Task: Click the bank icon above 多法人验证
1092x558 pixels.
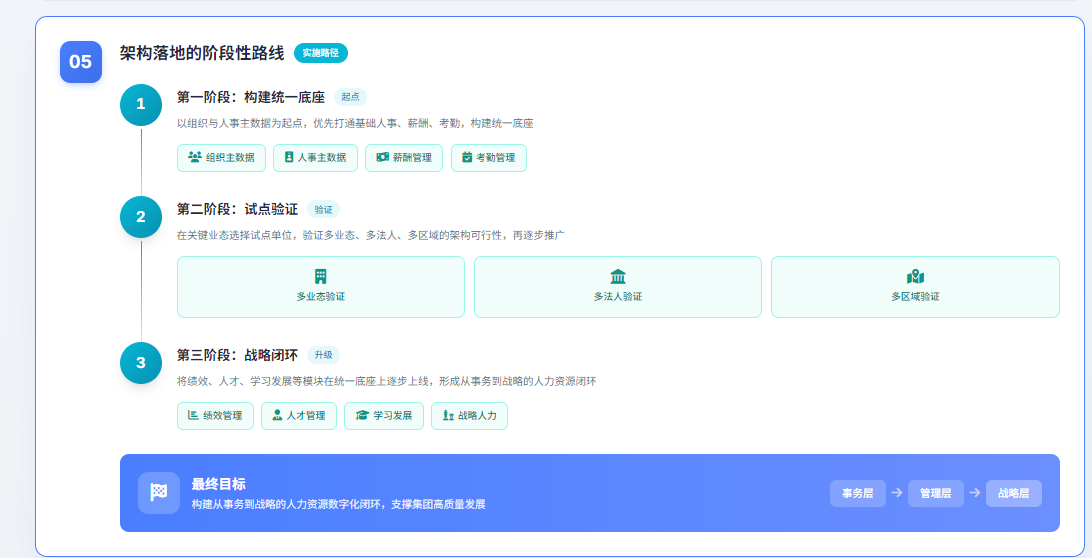Action: (618, 277)
